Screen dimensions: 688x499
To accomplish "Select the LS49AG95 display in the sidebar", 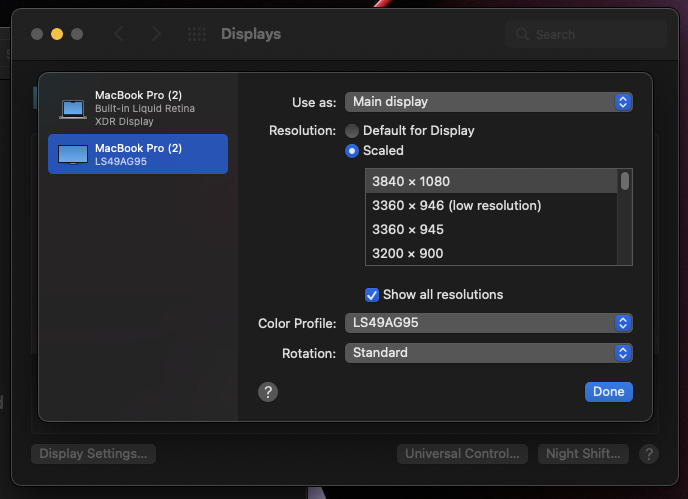I will [x=138, y=154].
